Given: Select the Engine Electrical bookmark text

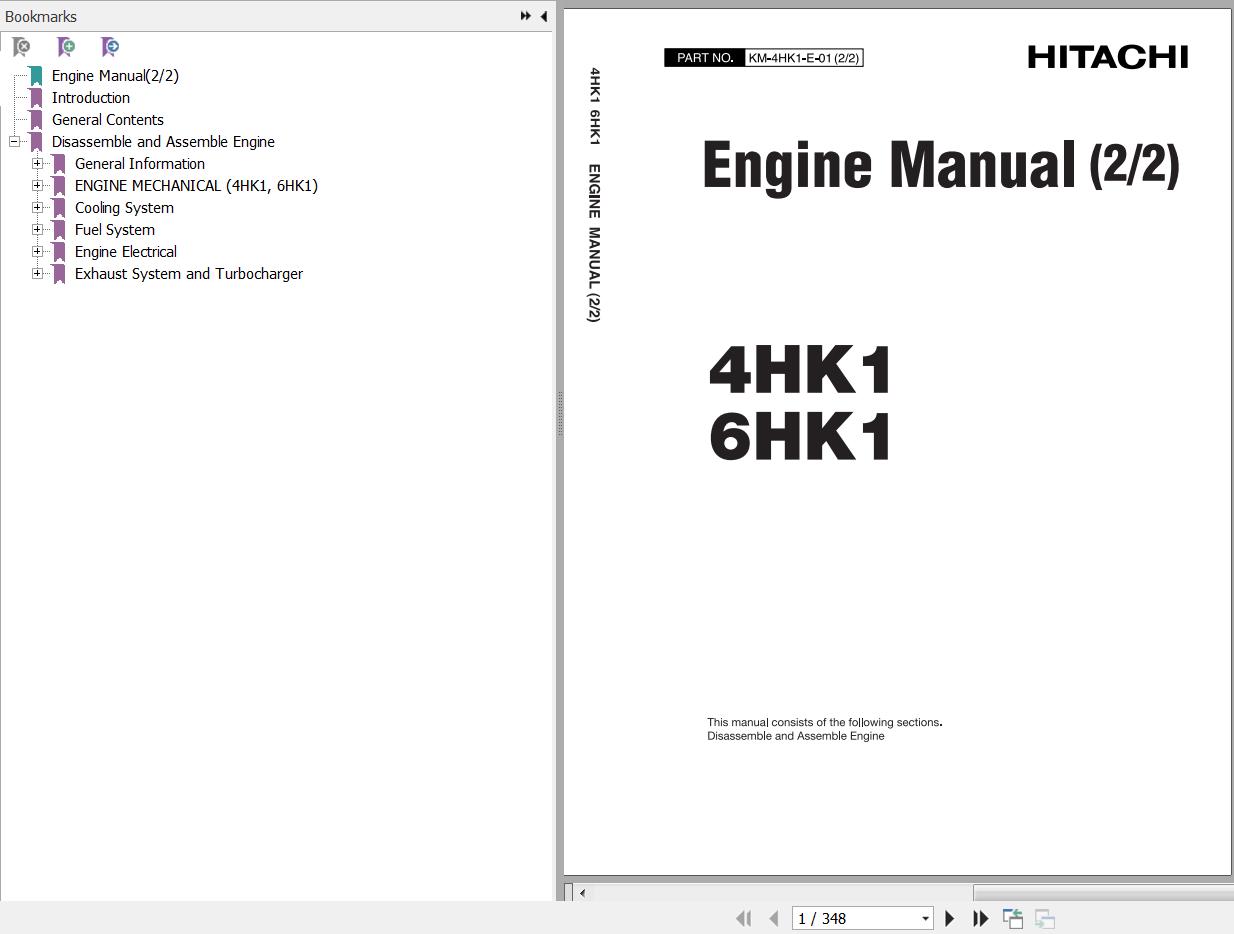Looking at the screenshot, I should click(126, 252).
